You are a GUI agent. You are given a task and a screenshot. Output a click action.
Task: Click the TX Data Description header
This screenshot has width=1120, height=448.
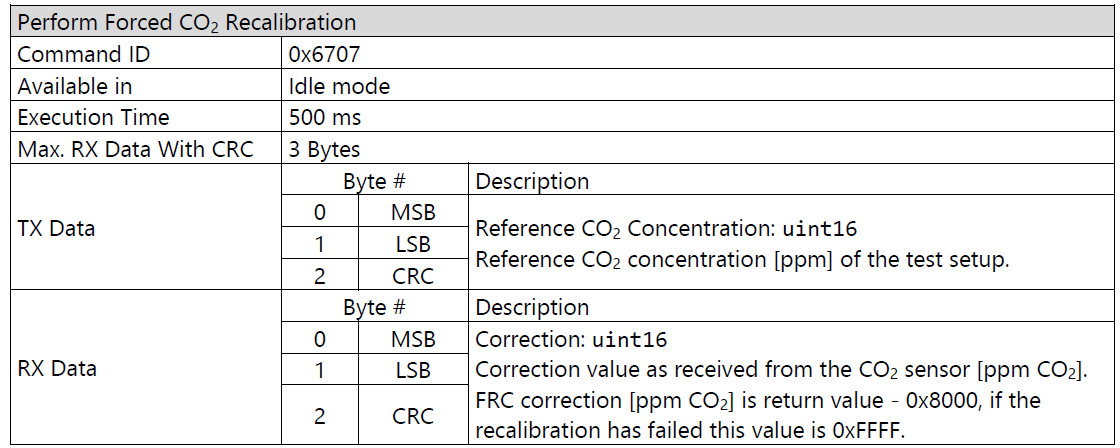[532, 181]
